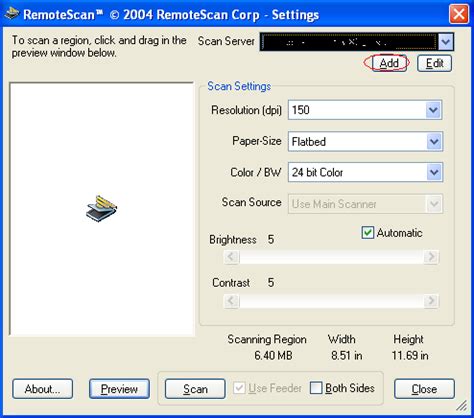Click the '11.69 in' height value
Viewport: 474px width, 418px height.
click(410, 355)
